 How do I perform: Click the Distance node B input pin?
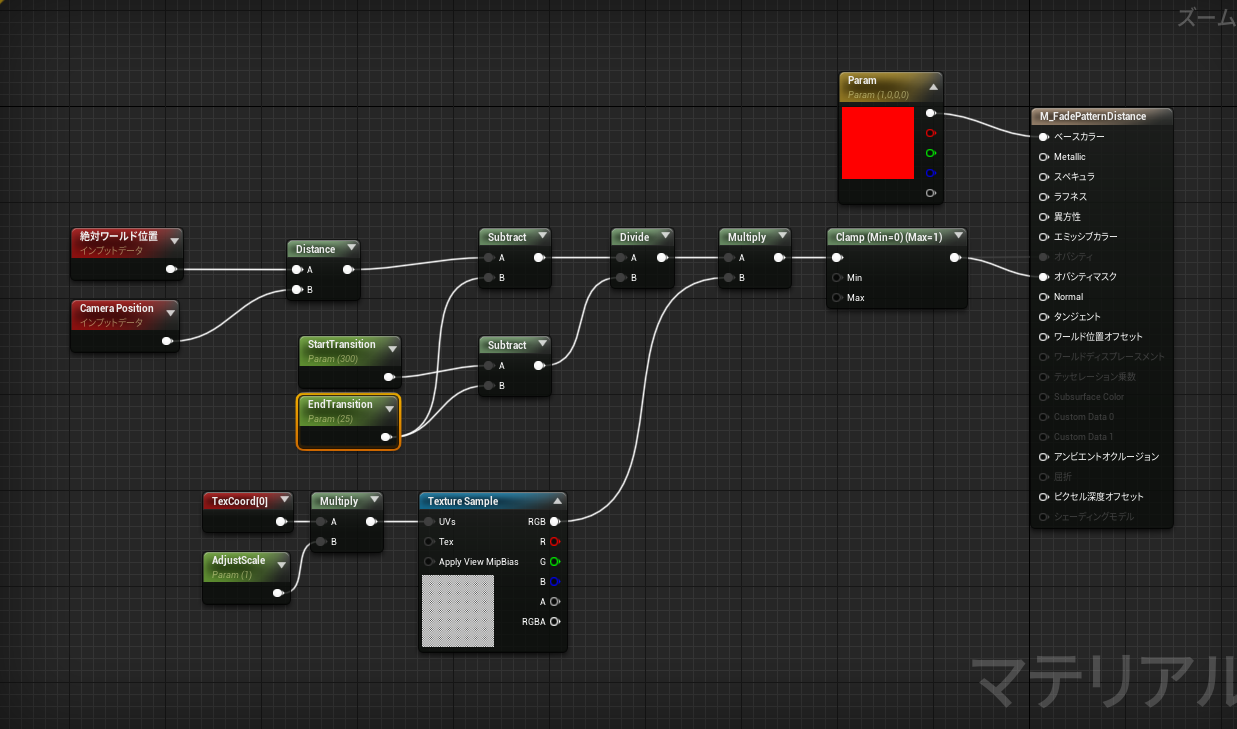(x=296, y=290)
